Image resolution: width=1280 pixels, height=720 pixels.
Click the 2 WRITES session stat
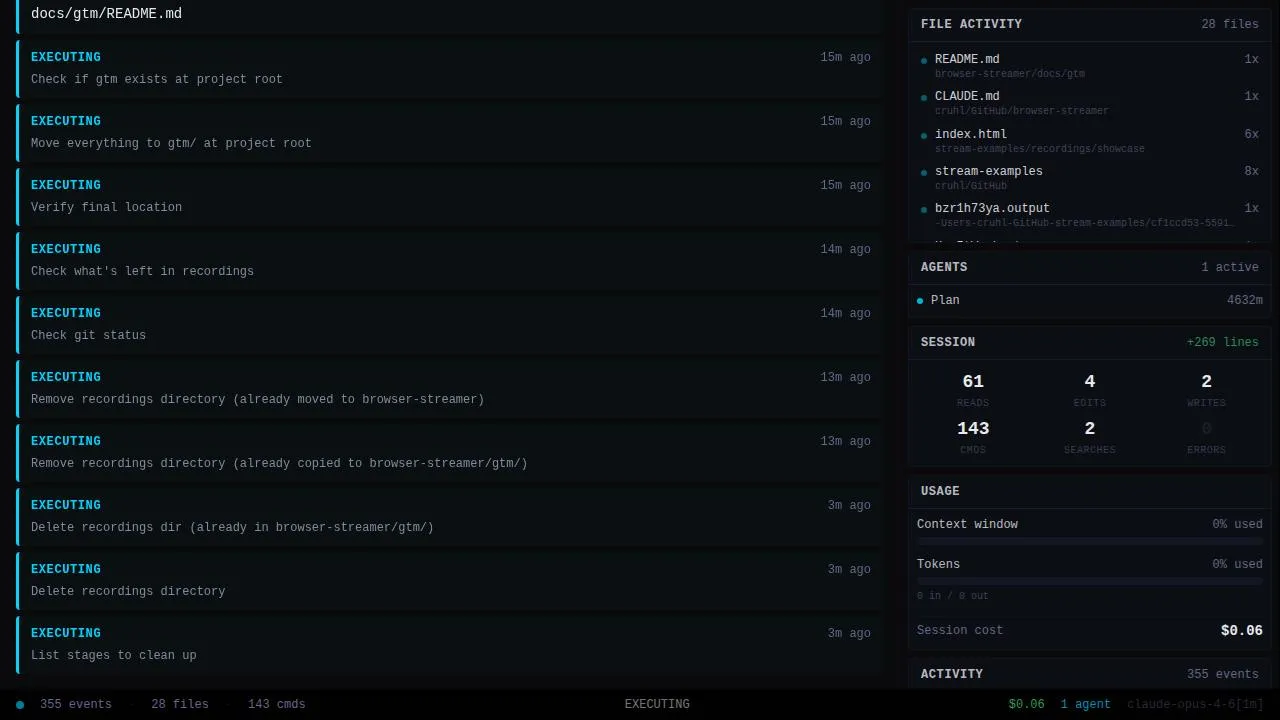tap(1206, 390)
